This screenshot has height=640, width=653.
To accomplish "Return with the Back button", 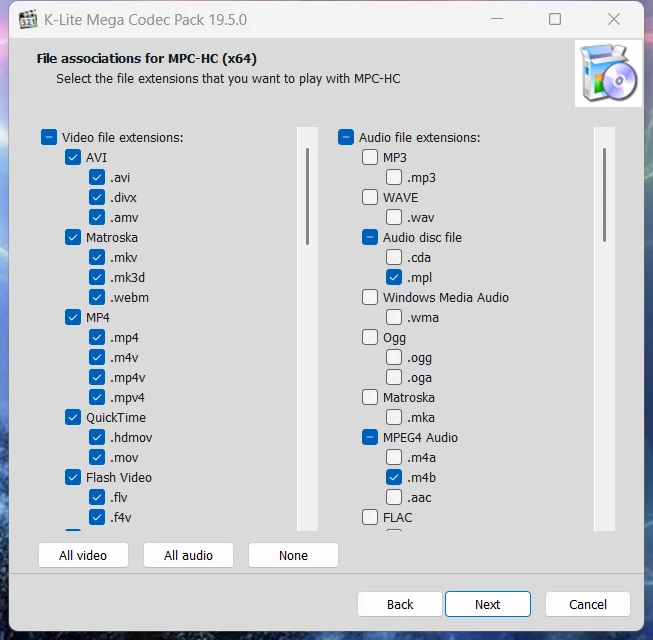I will pos(400,604).
